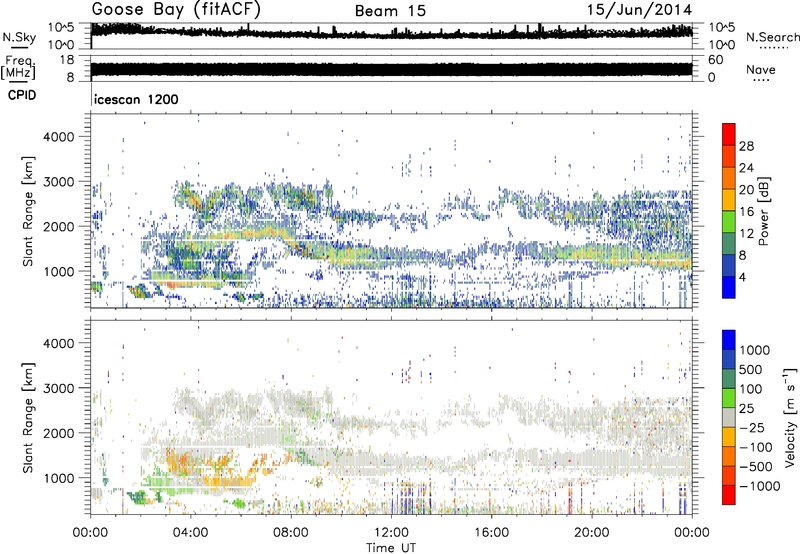Image resolution: width=800 pixels, height=554 pixels.
Task: Click the '4000' tick of the power panel
Action: coord(58,137)
